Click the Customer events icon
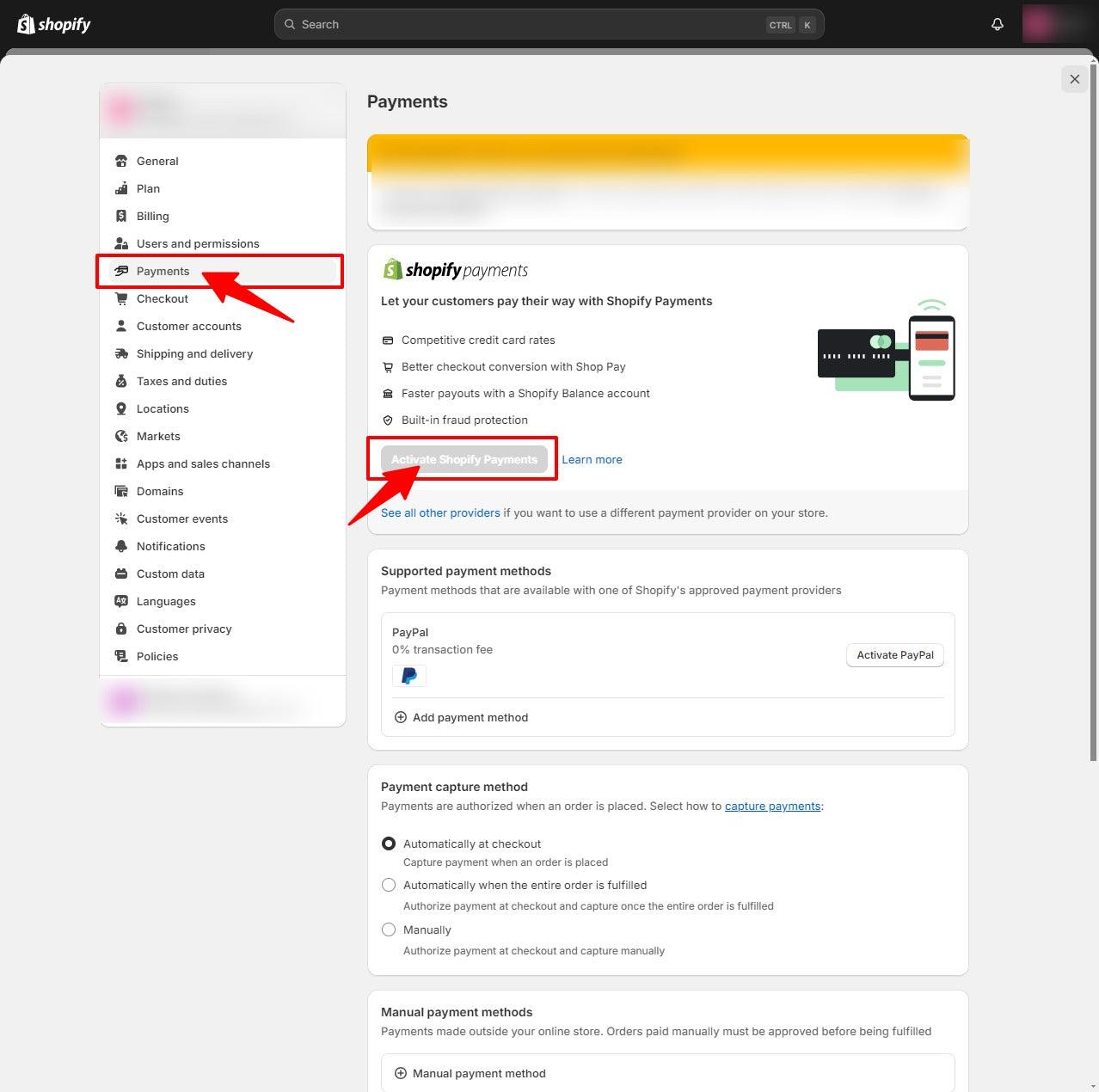Viewport: 1099px width, 1092px height. point(121,518)
